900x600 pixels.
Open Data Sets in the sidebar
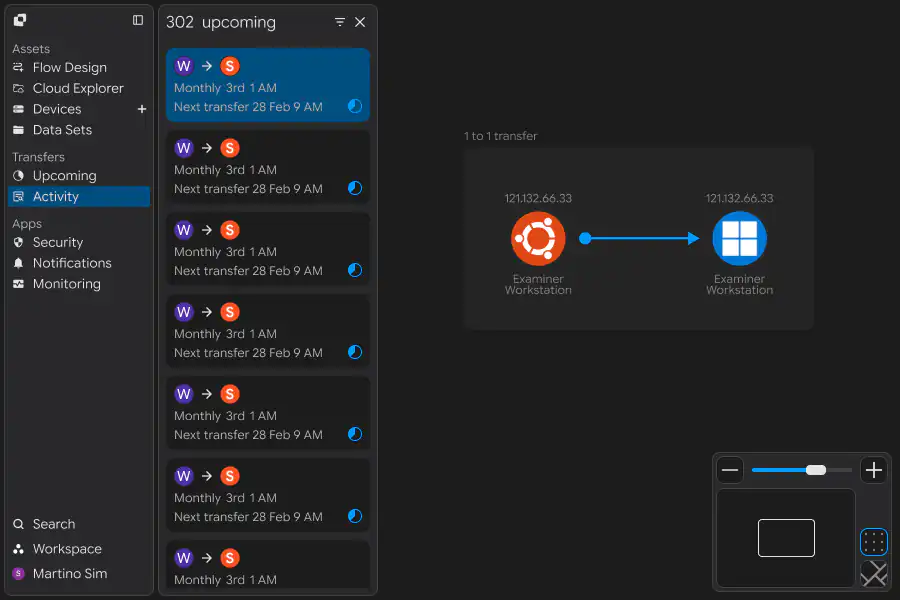tap(79, 130)
